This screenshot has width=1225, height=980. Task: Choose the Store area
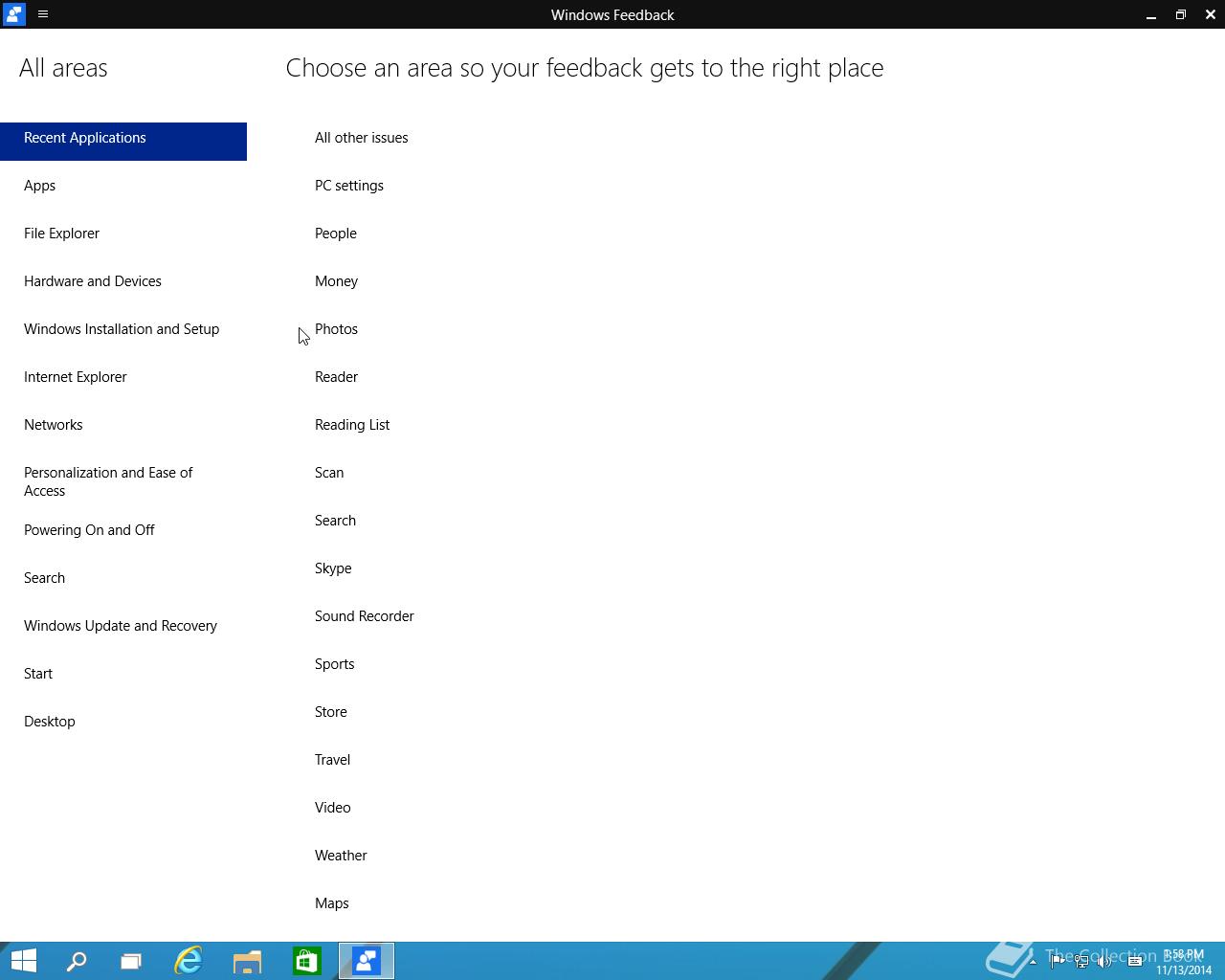pos(331,712)
